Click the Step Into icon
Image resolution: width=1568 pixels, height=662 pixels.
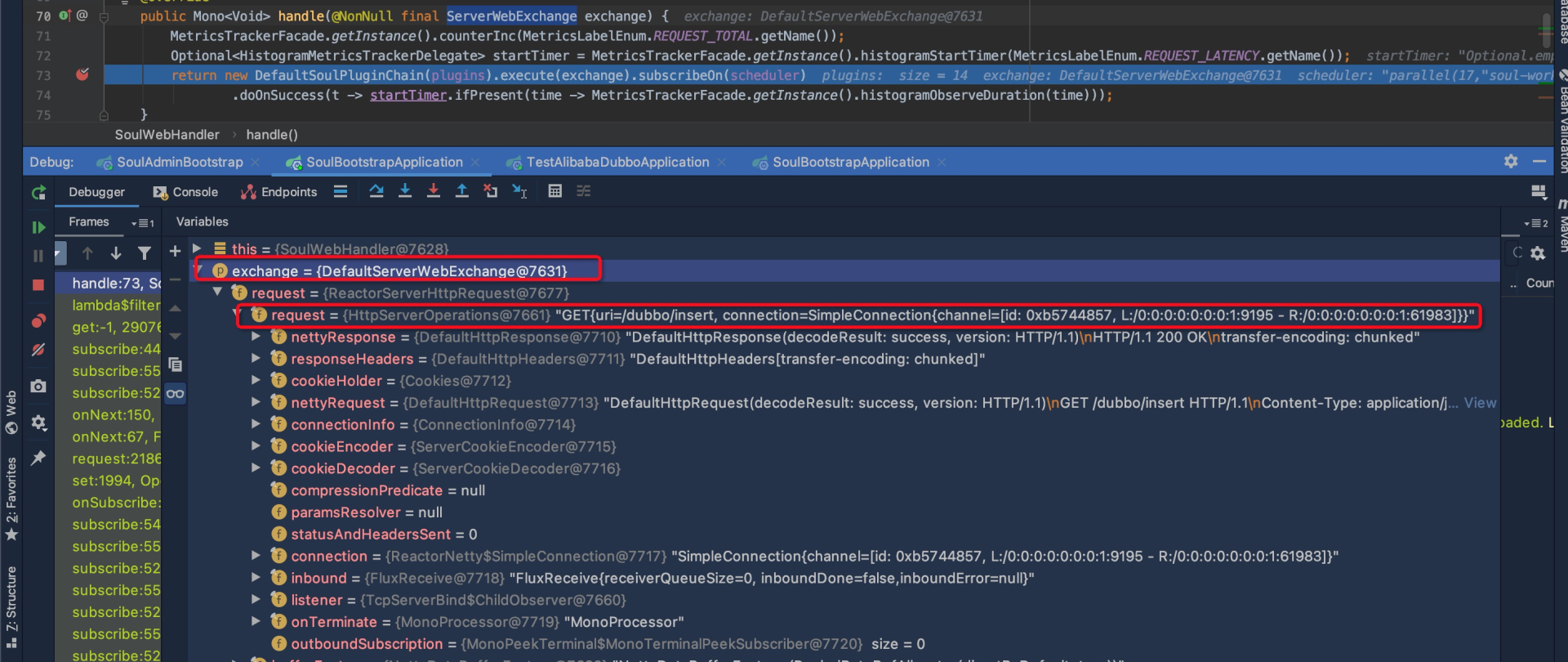point(405,191)
